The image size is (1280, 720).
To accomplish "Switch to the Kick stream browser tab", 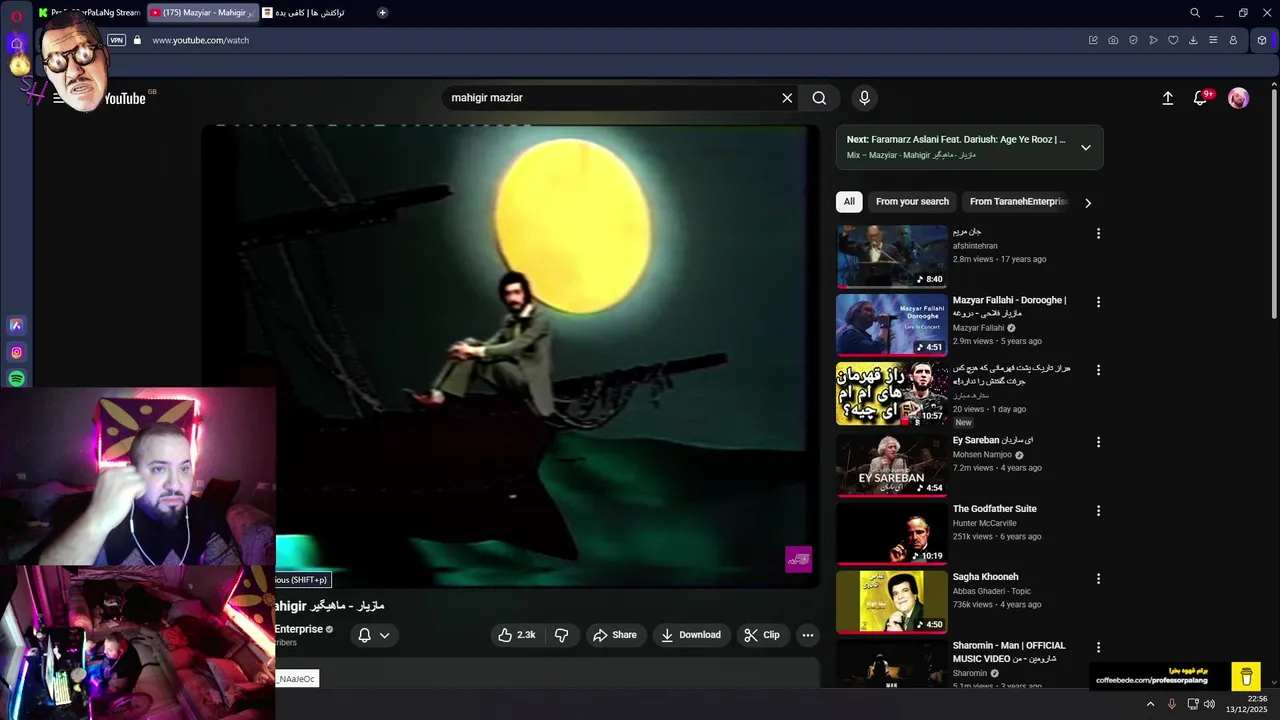I will point(90,13).
